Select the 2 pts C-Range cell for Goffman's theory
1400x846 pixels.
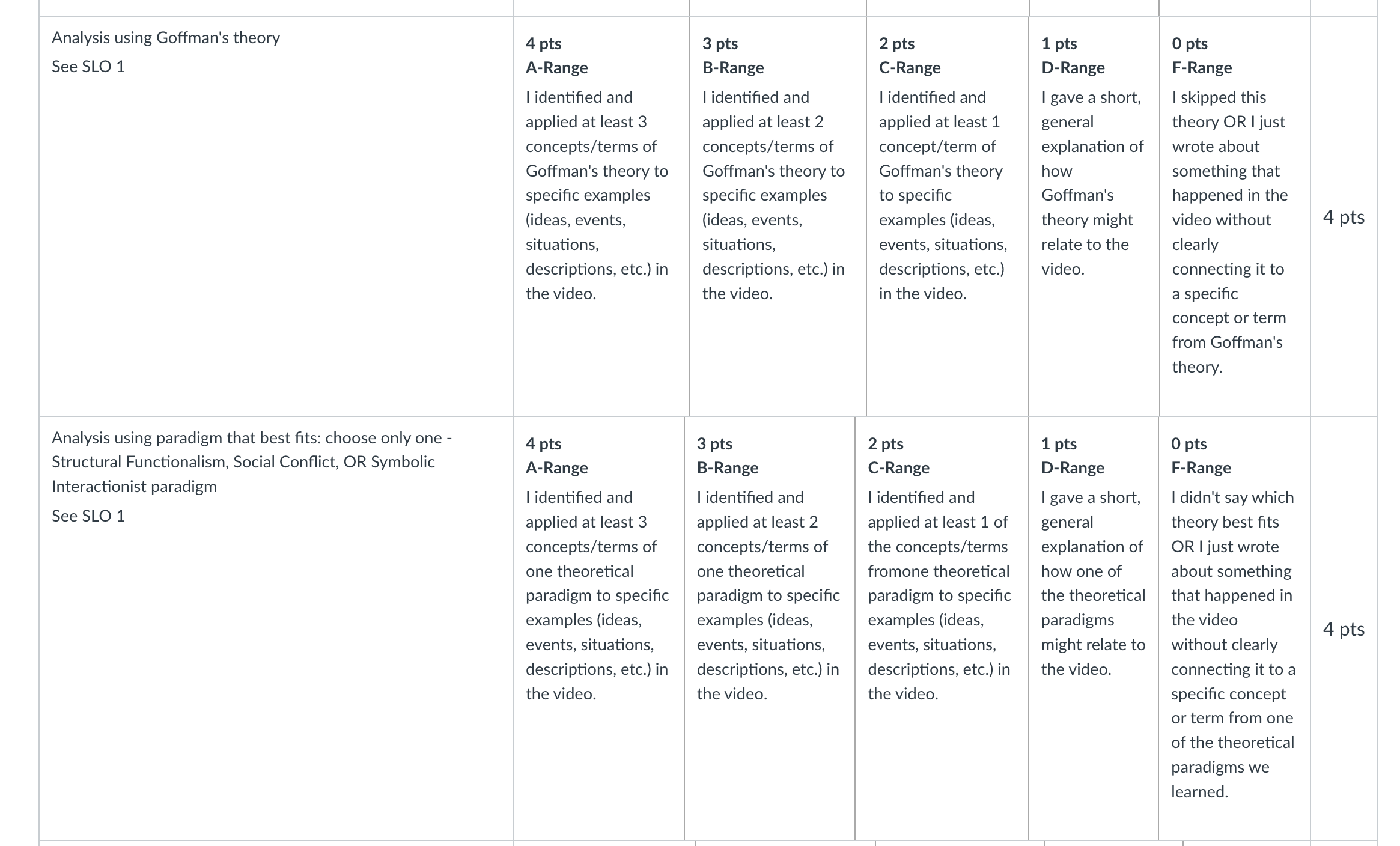(947, 216)
